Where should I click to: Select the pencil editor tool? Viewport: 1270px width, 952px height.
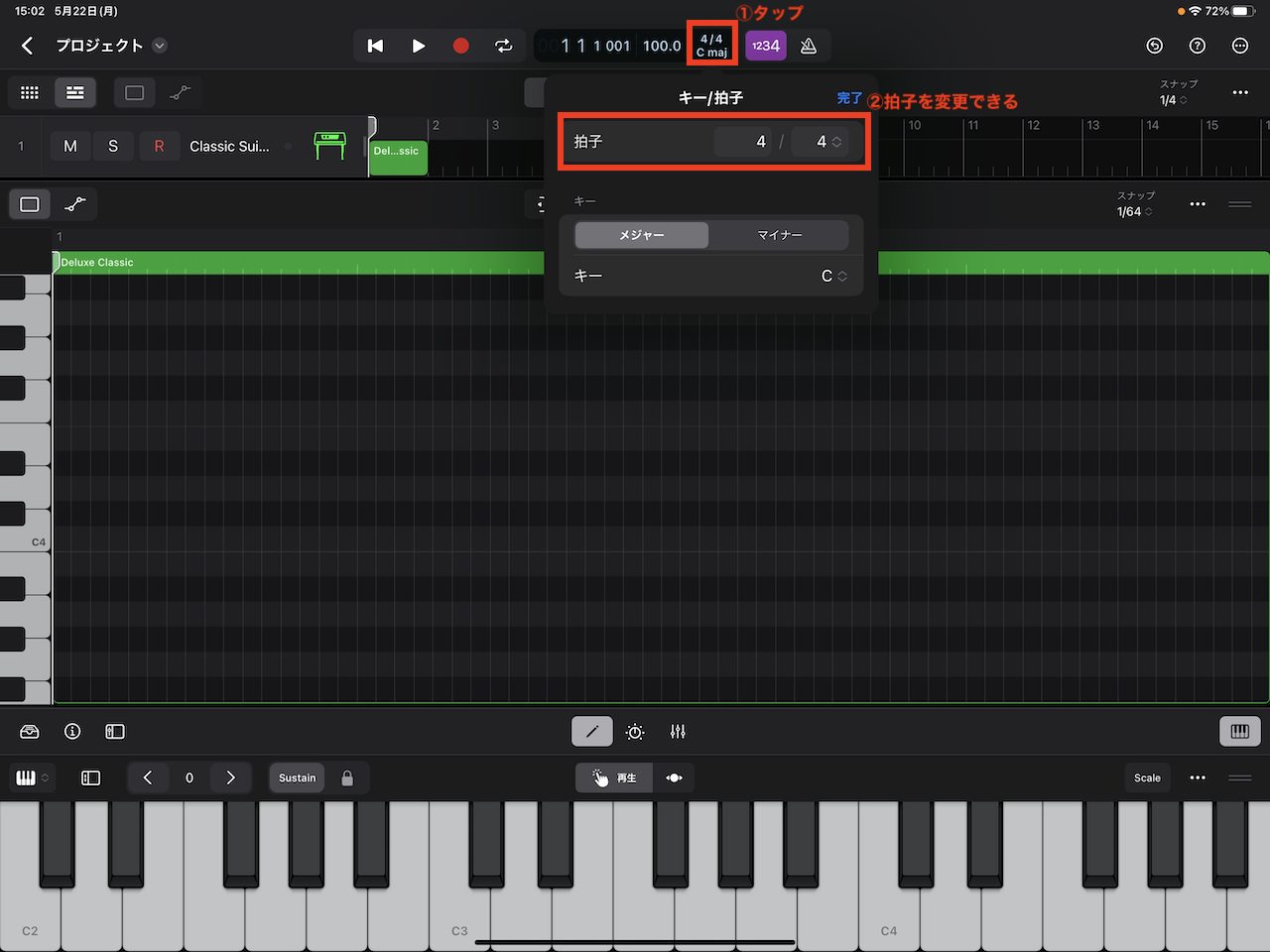[592, 732]
